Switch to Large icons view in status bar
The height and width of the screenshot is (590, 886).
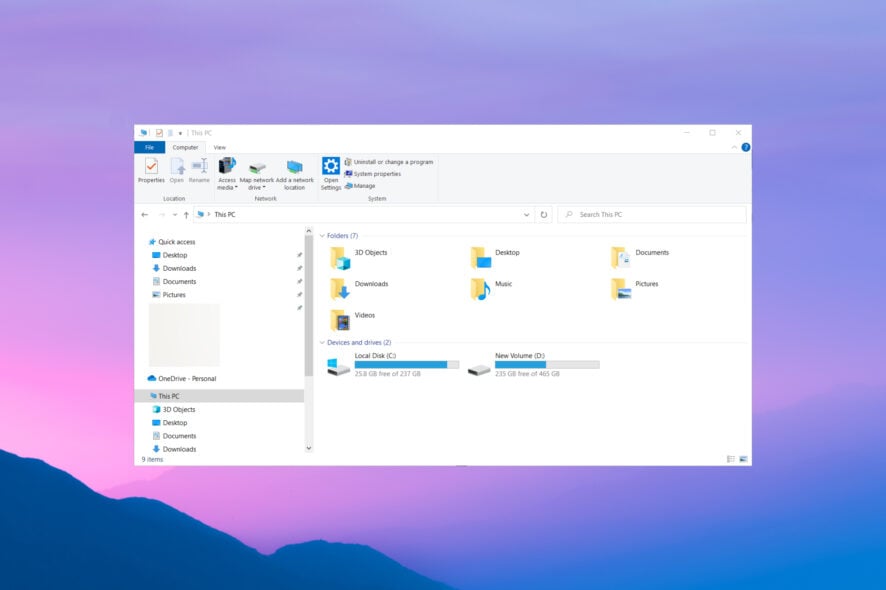(743, 459)
